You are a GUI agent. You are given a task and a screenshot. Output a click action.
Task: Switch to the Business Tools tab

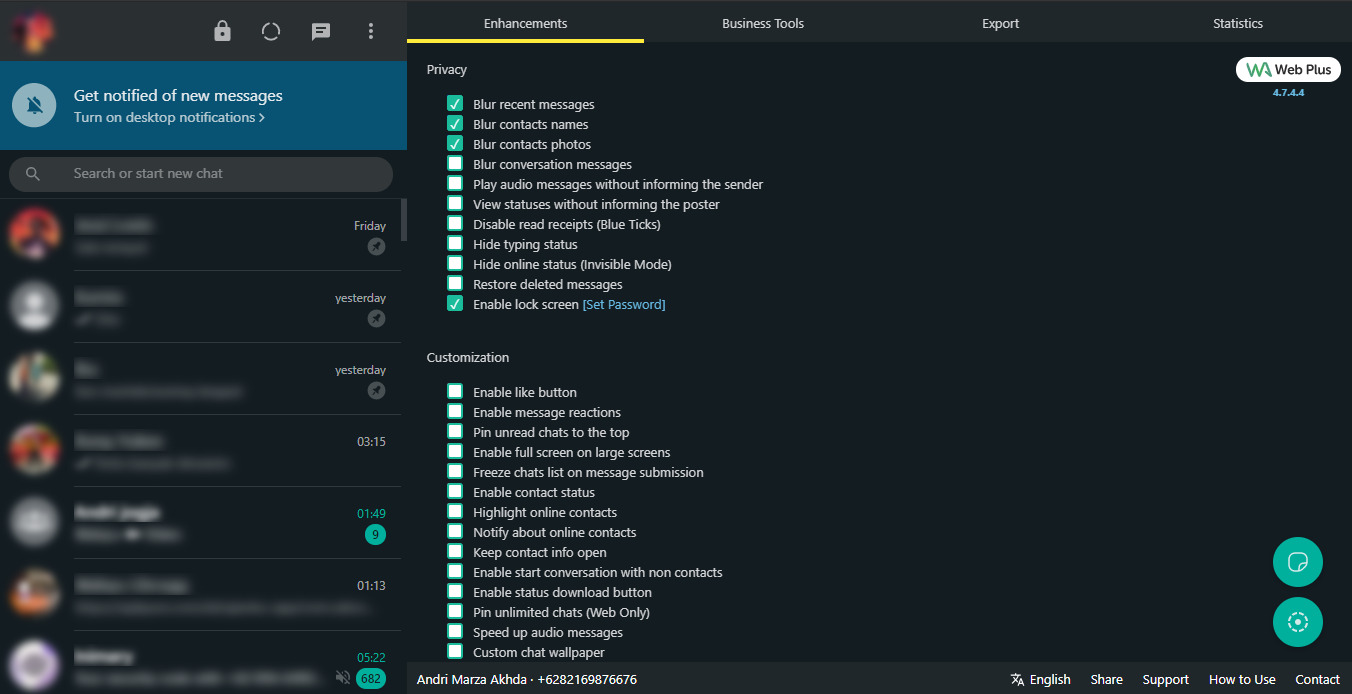point(762,23)
